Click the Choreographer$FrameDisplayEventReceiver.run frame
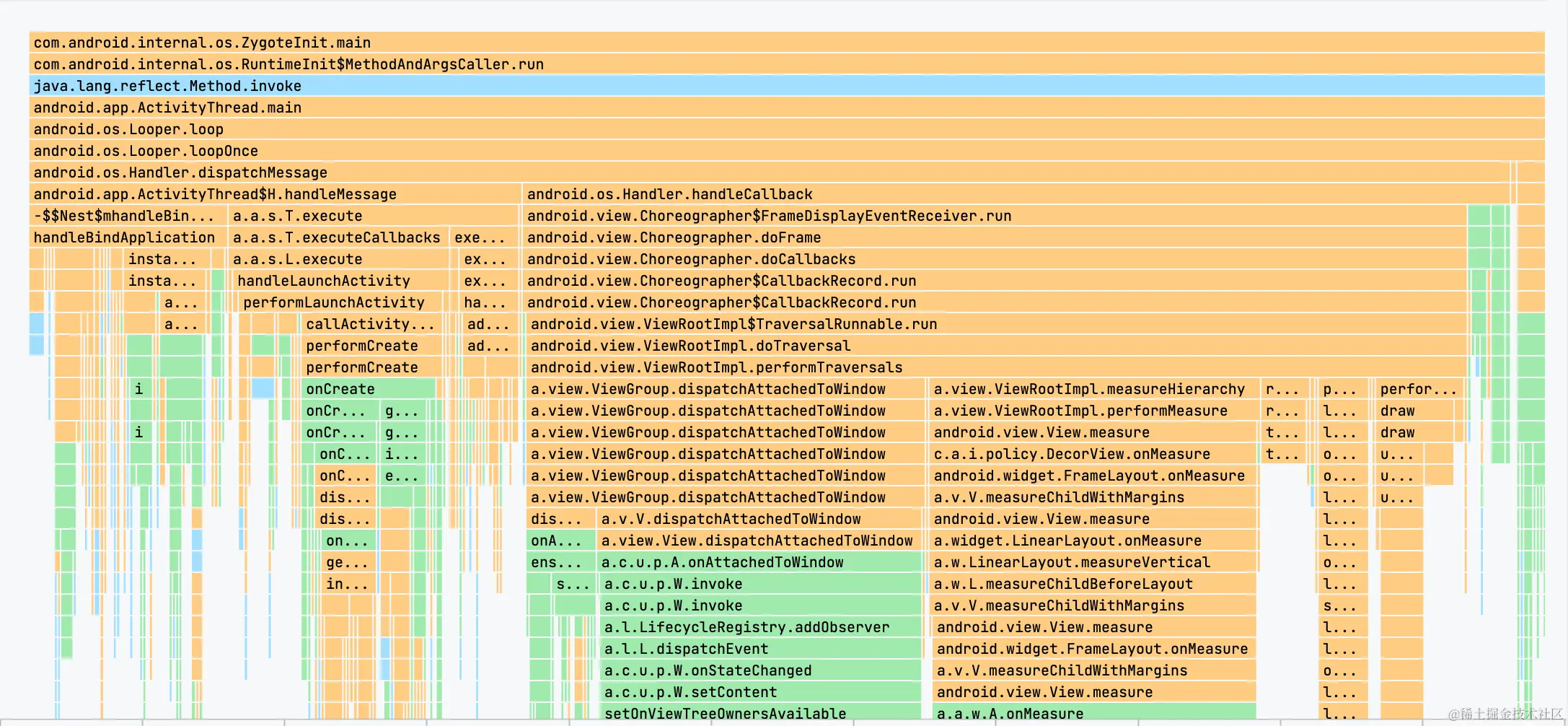The image size is (1568, 726). (x=995, y=216)
